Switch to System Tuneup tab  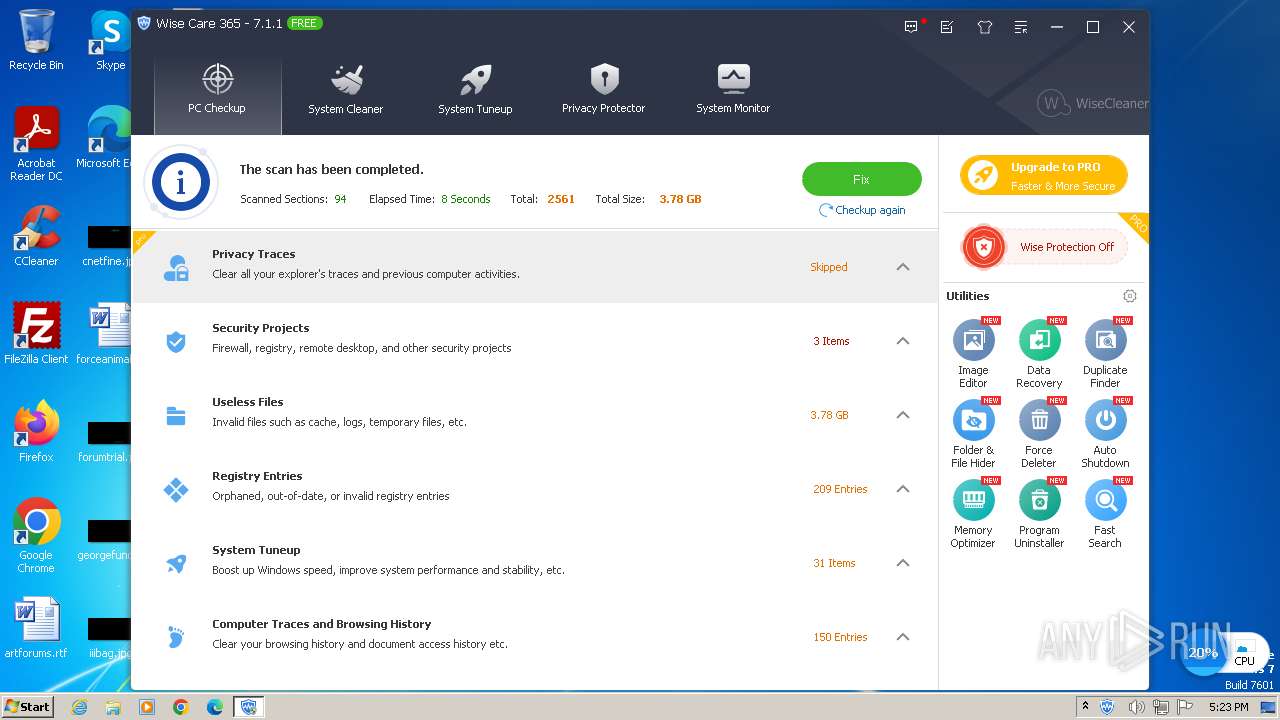tap(475, 90)
